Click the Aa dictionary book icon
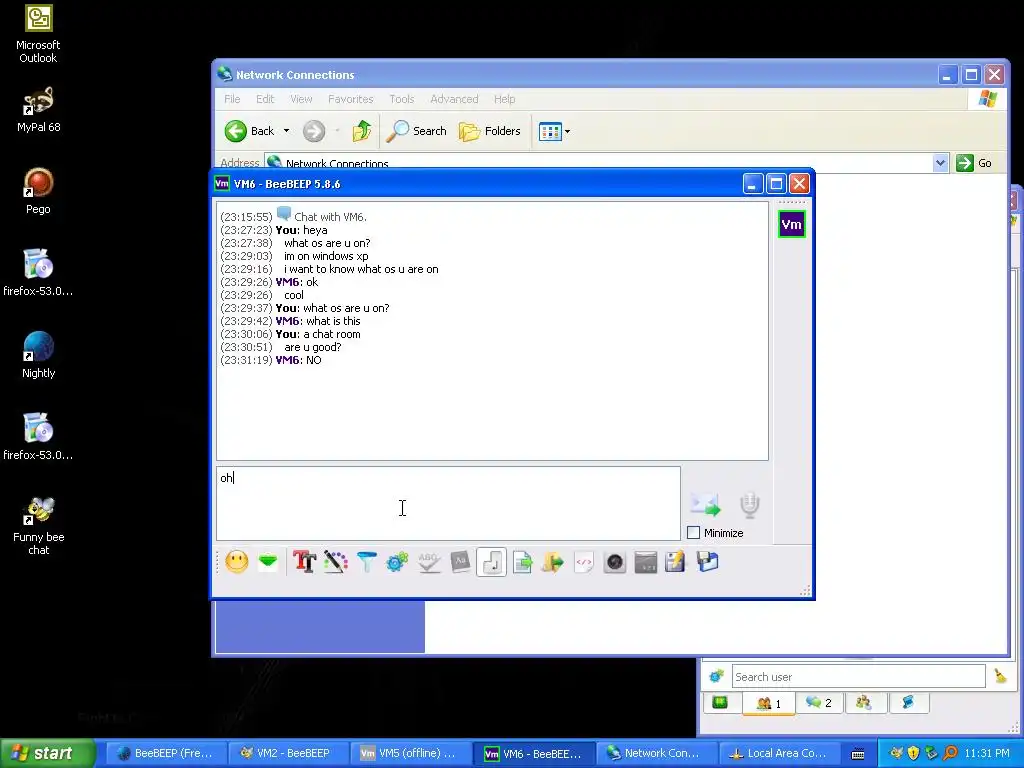Image resolution: width=1024 pixels, height=768 pixels. pos(460,562)
